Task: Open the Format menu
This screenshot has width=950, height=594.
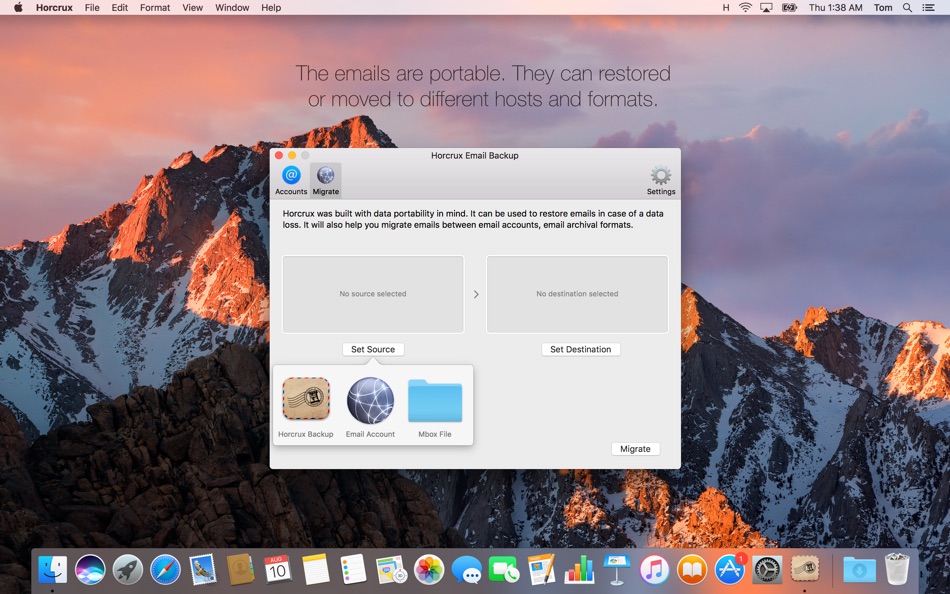Action: click(x=154, y=8)
